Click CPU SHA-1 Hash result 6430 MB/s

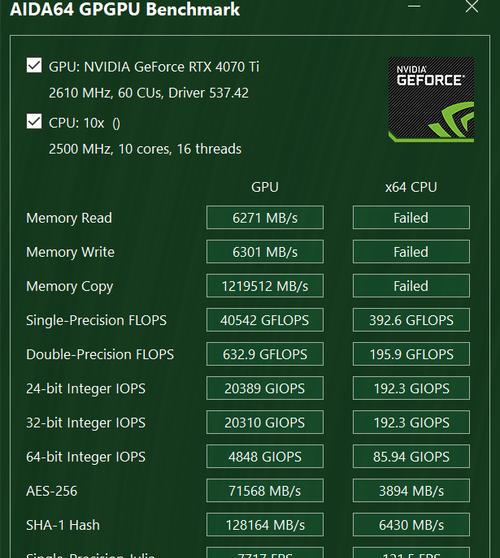click(411, 525)
